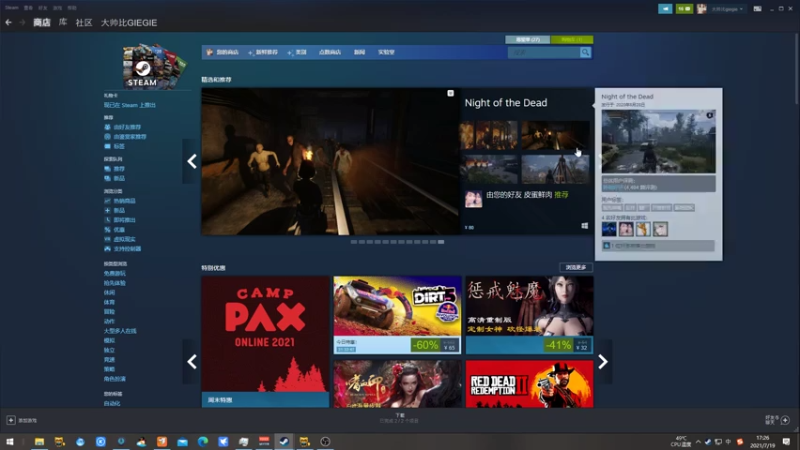The width and height of the screenshot is (800, 450).
Task: Open the Night of the Dead title
Action: coord(506,103)
